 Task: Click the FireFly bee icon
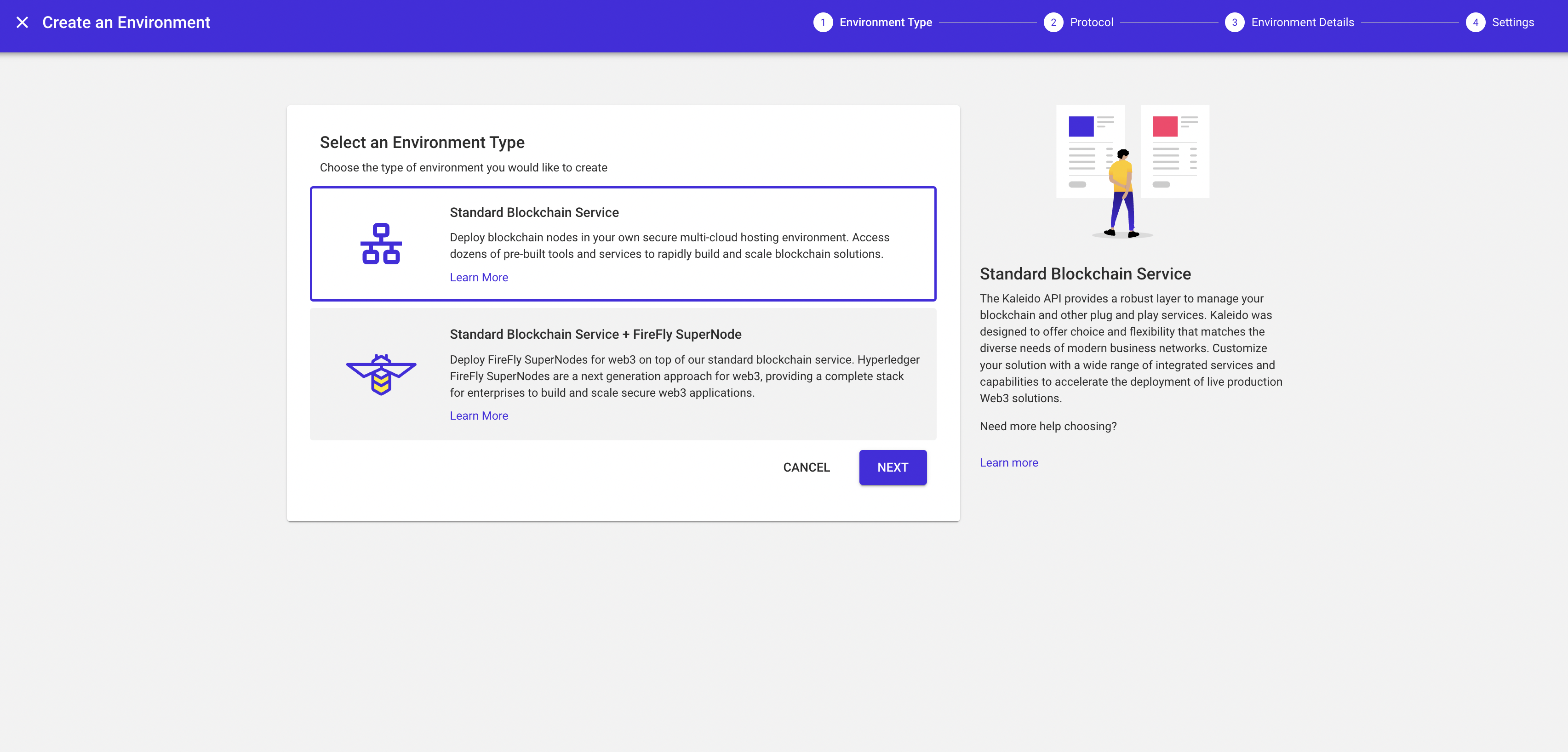click(381, 374)
